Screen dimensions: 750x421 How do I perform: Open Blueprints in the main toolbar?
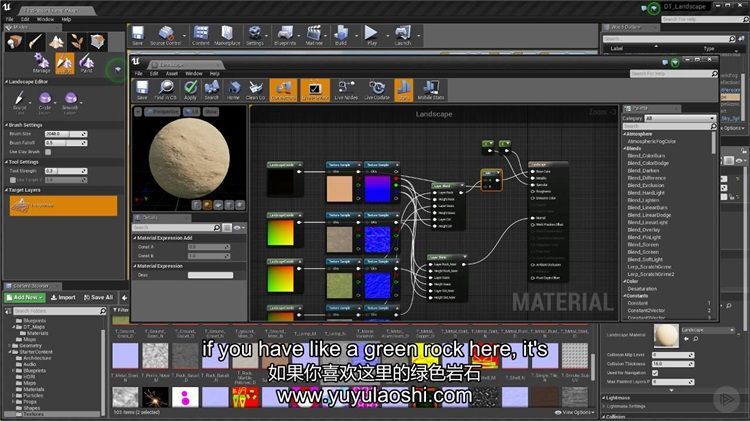285,36
